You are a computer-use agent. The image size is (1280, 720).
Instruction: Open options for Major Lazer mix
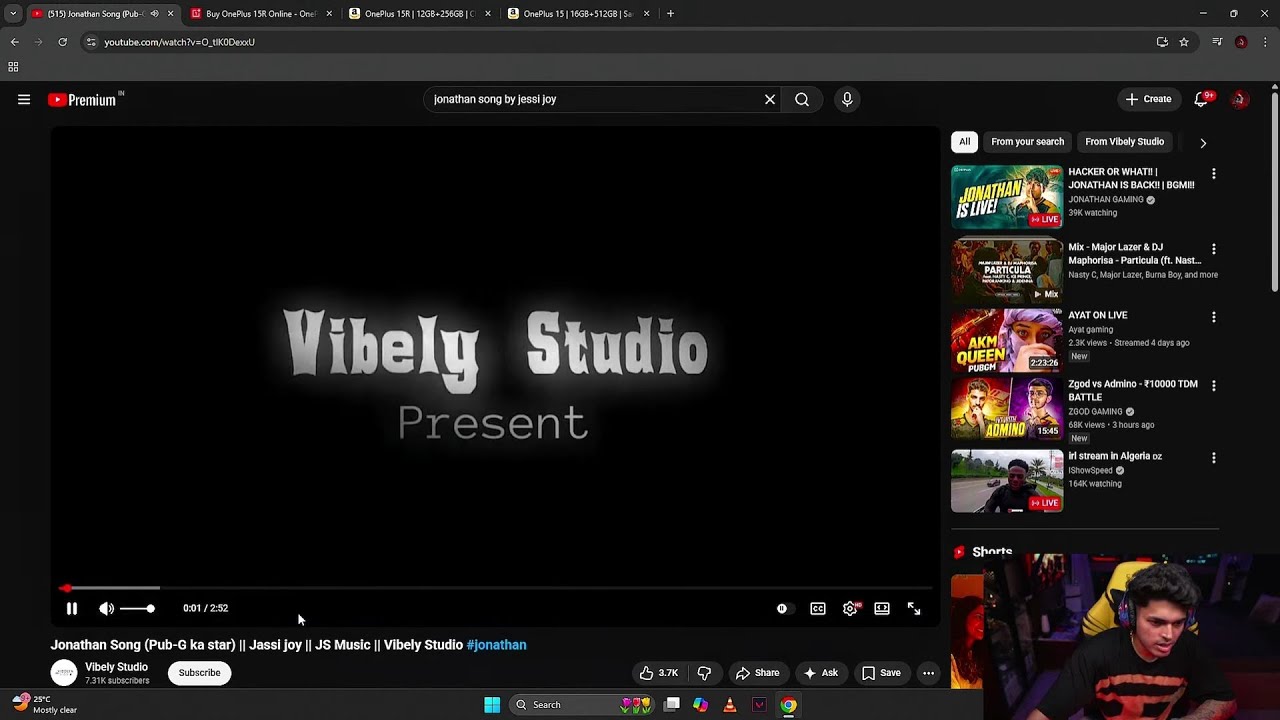(x=1214, y=249)
